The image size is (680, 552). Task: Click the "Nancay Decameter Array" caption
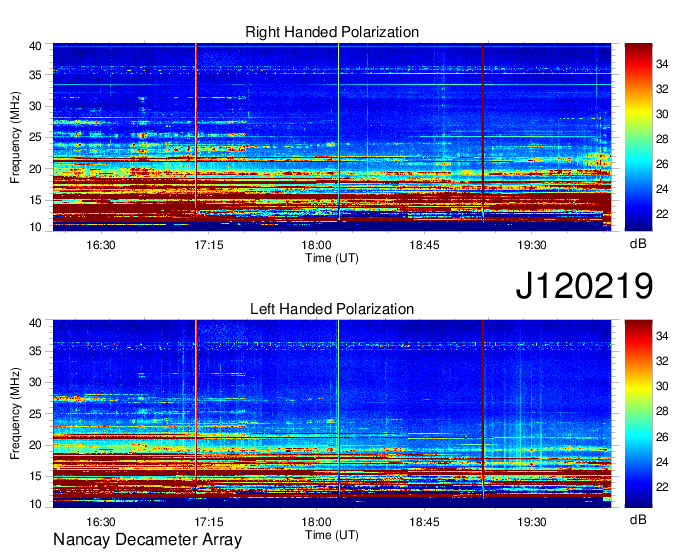tap(147, 539)
